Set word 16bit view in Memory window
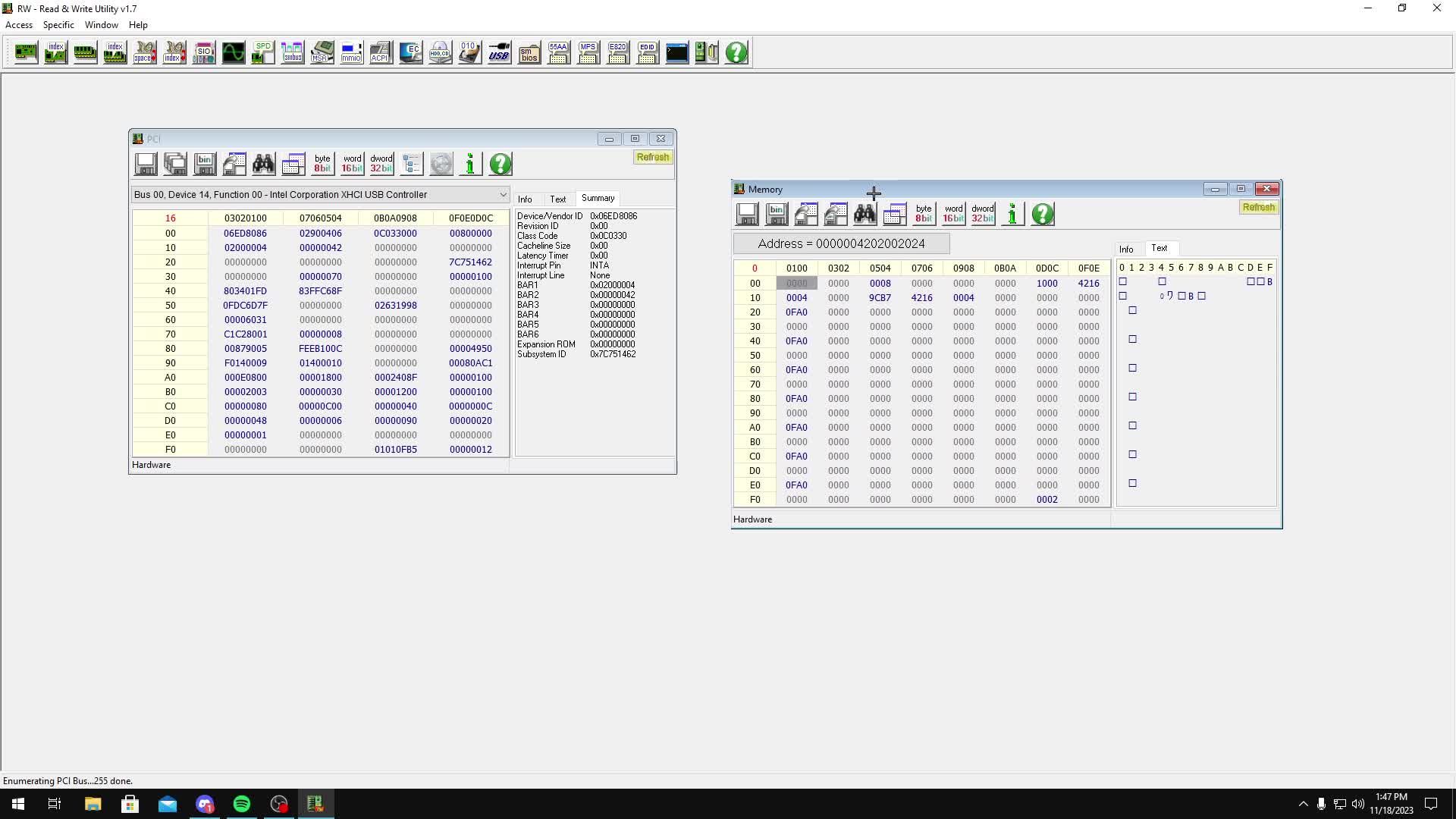The width and height of the screenshot is (1456, 819). click(954, 214)
